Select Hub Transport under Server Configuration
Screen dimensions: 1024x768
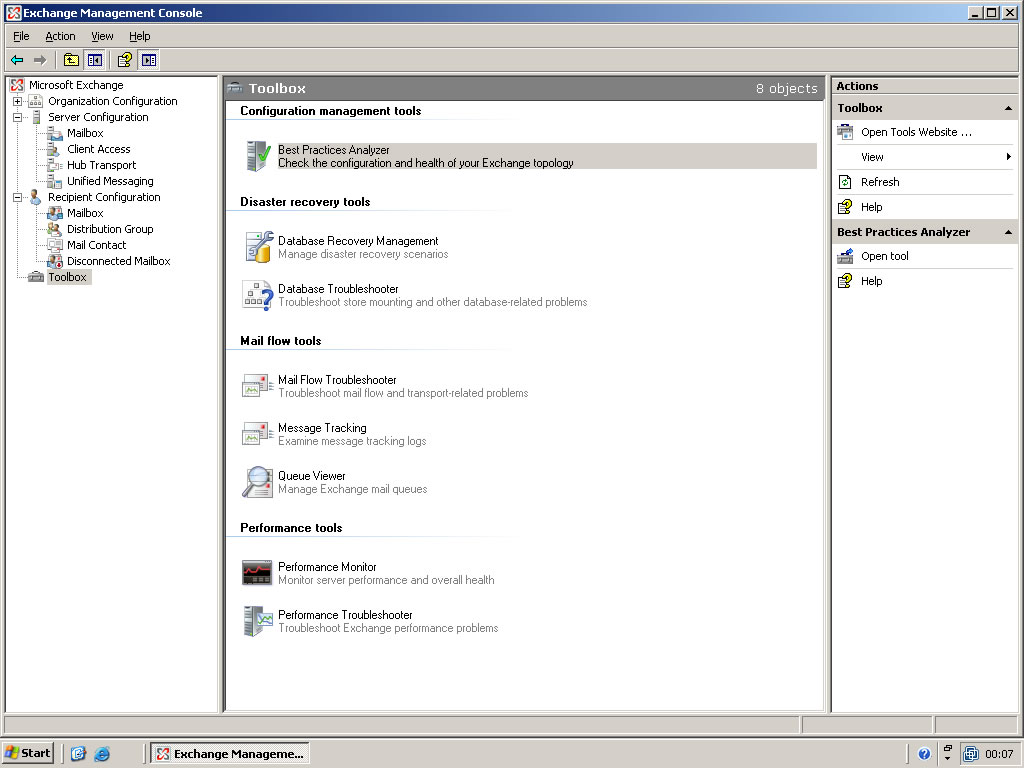[x=101, y=165]
